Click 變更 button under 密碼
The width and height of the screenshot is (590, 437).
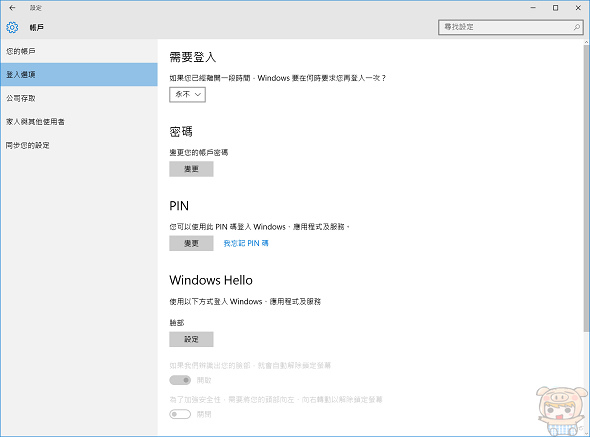(x=191, y=169)
